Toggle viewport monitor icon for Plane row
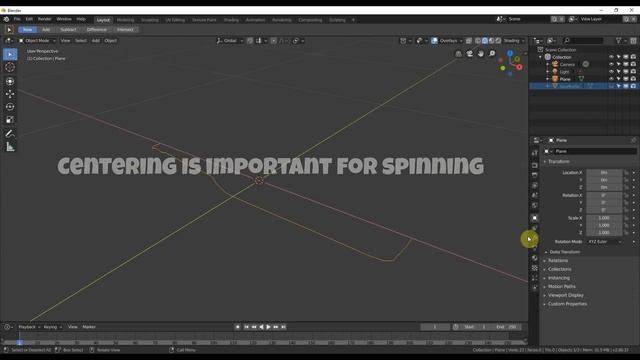The image size is (640, 360). [626, 79]
